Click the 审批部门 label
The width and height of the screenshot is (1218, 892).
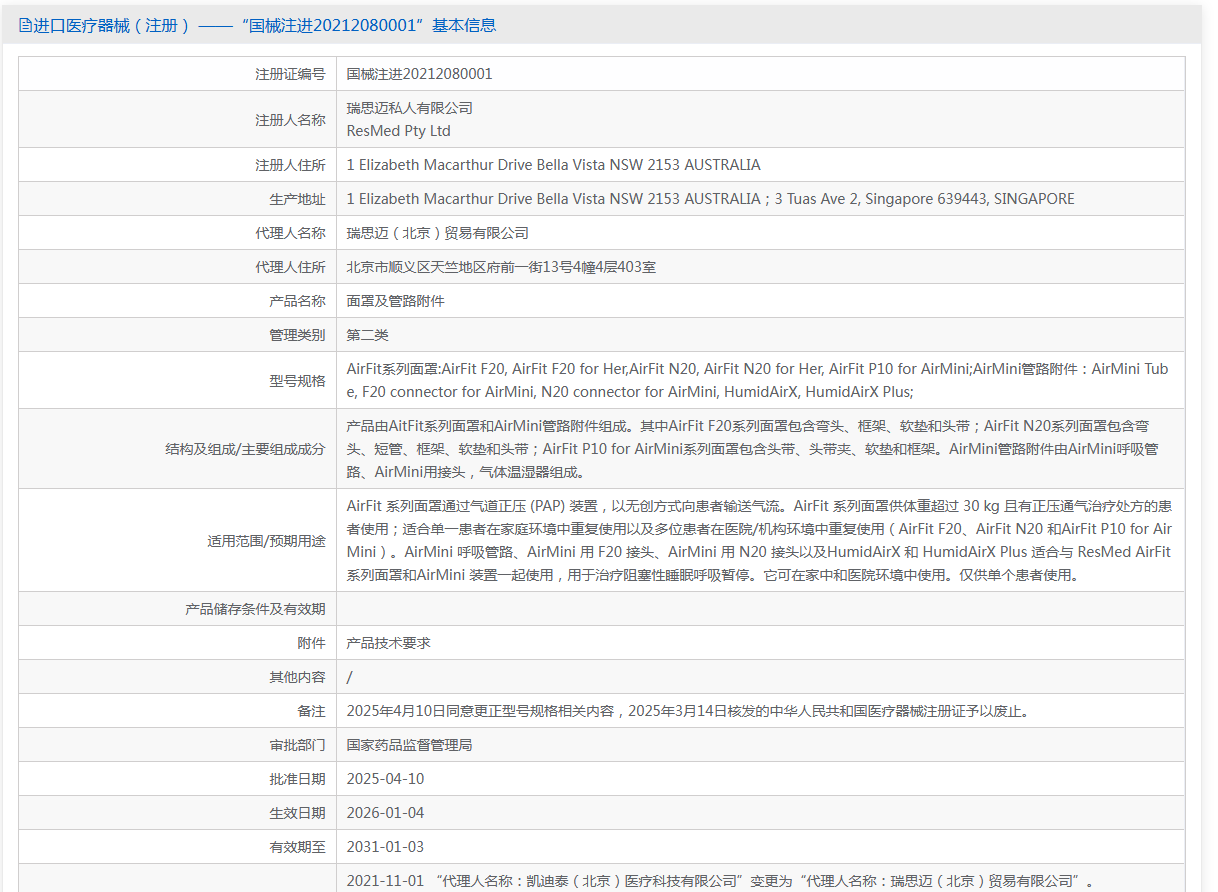297,745
